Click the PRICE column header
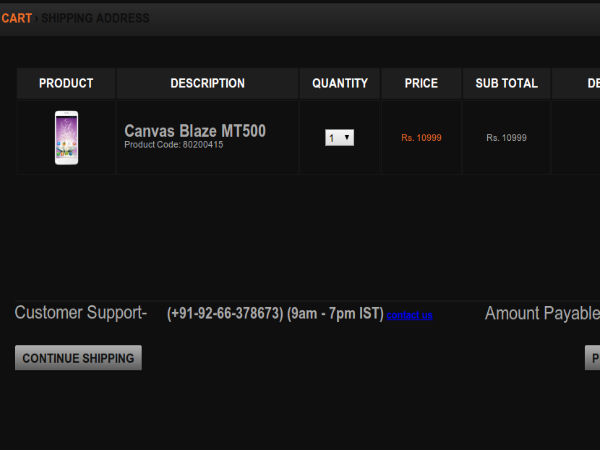The width and height of the screenshot is (600, 450). (421, 84)
